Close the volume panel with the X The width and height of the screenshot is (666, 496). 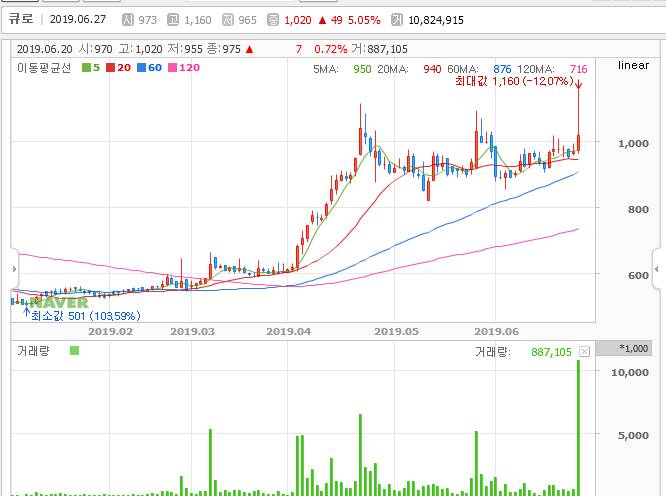click(584, 352)
